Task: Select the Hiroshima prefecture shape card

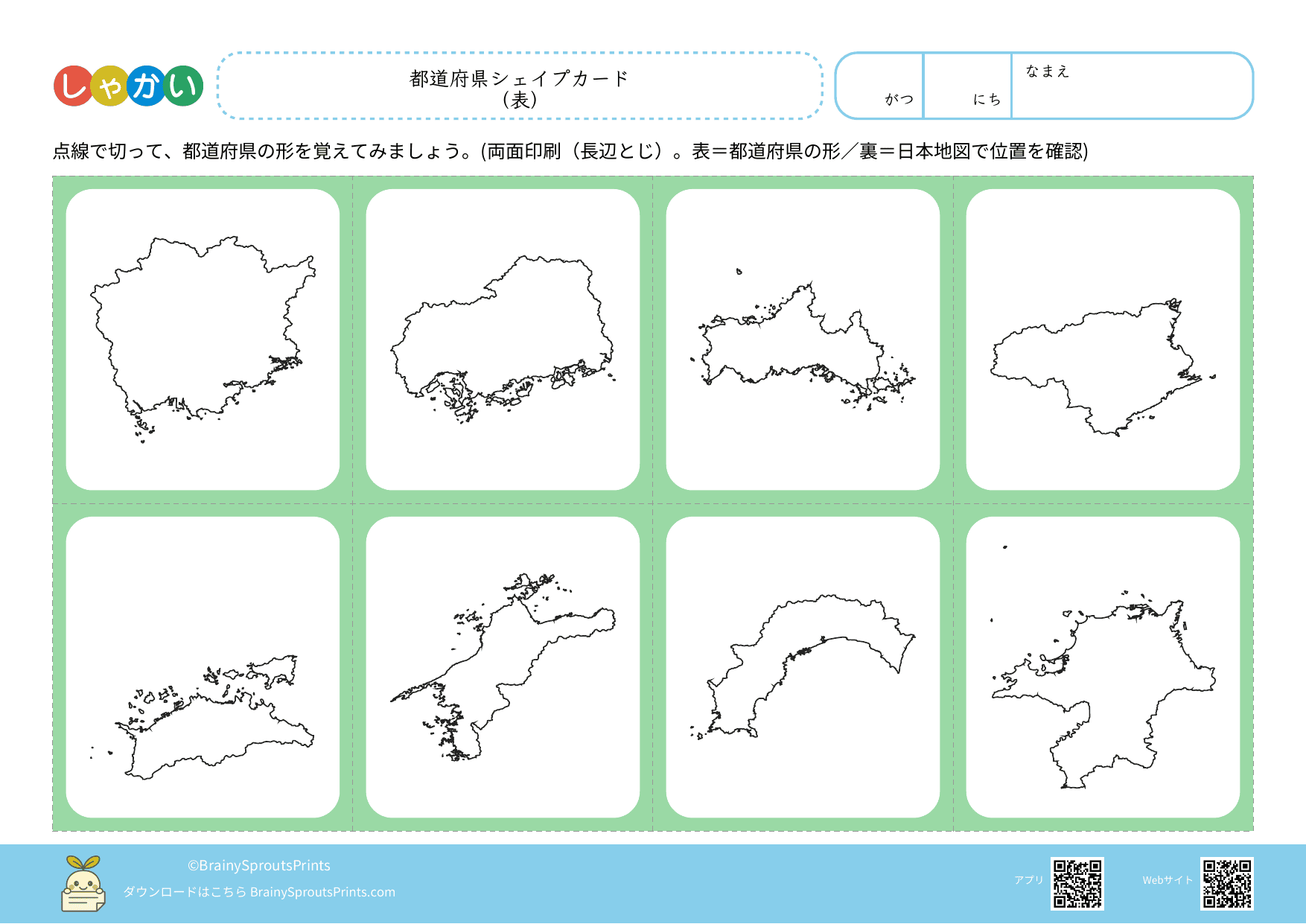Action: (503, 340)
